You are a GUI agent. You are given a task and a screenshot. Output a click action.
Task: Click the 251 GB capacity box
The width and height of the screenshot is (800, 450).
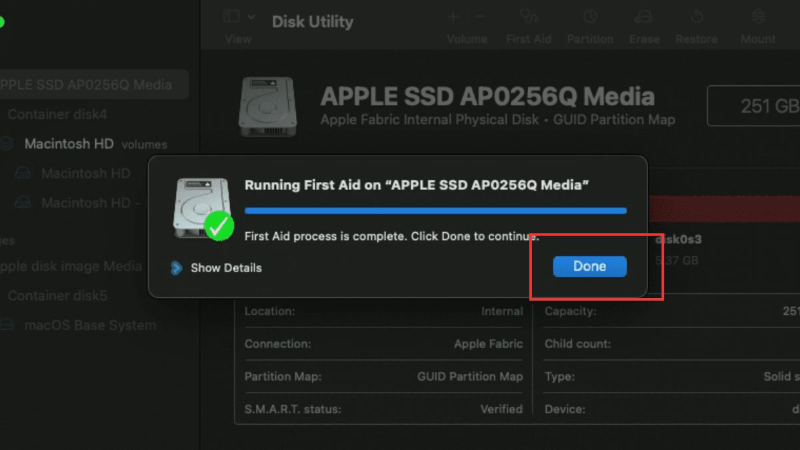click(x=754, y=106)
